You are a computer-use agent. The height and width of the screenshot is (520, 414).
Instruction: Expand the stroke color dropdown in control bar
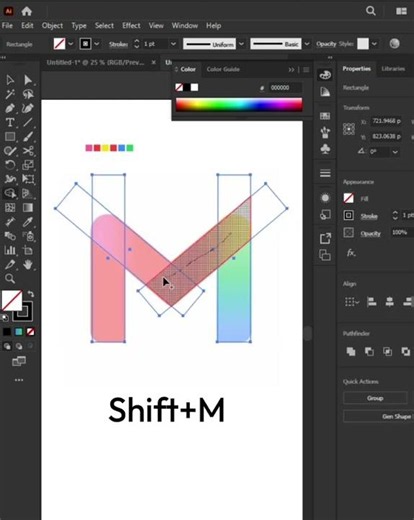[x=97, y=44]
